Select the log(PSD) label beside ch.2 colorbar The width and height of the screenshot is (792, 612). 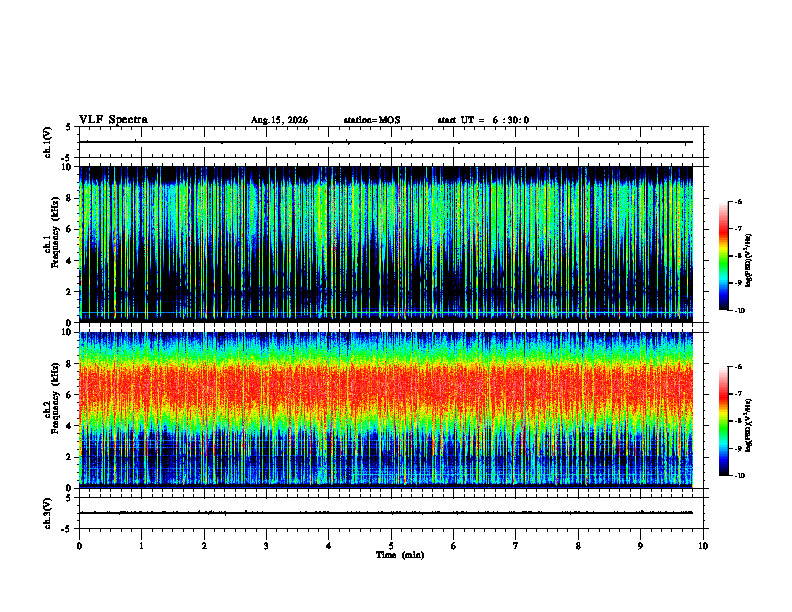(749, 425)
